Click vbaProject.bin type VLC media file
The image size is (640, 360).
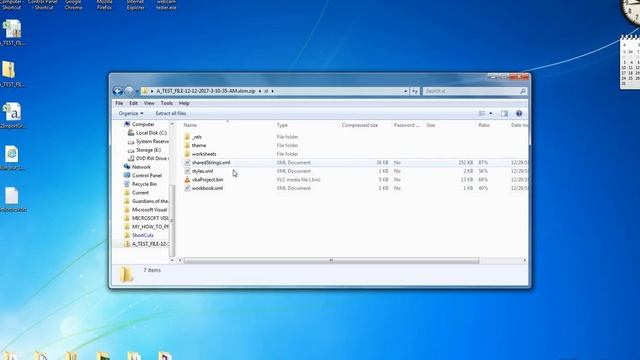[298, 180]
